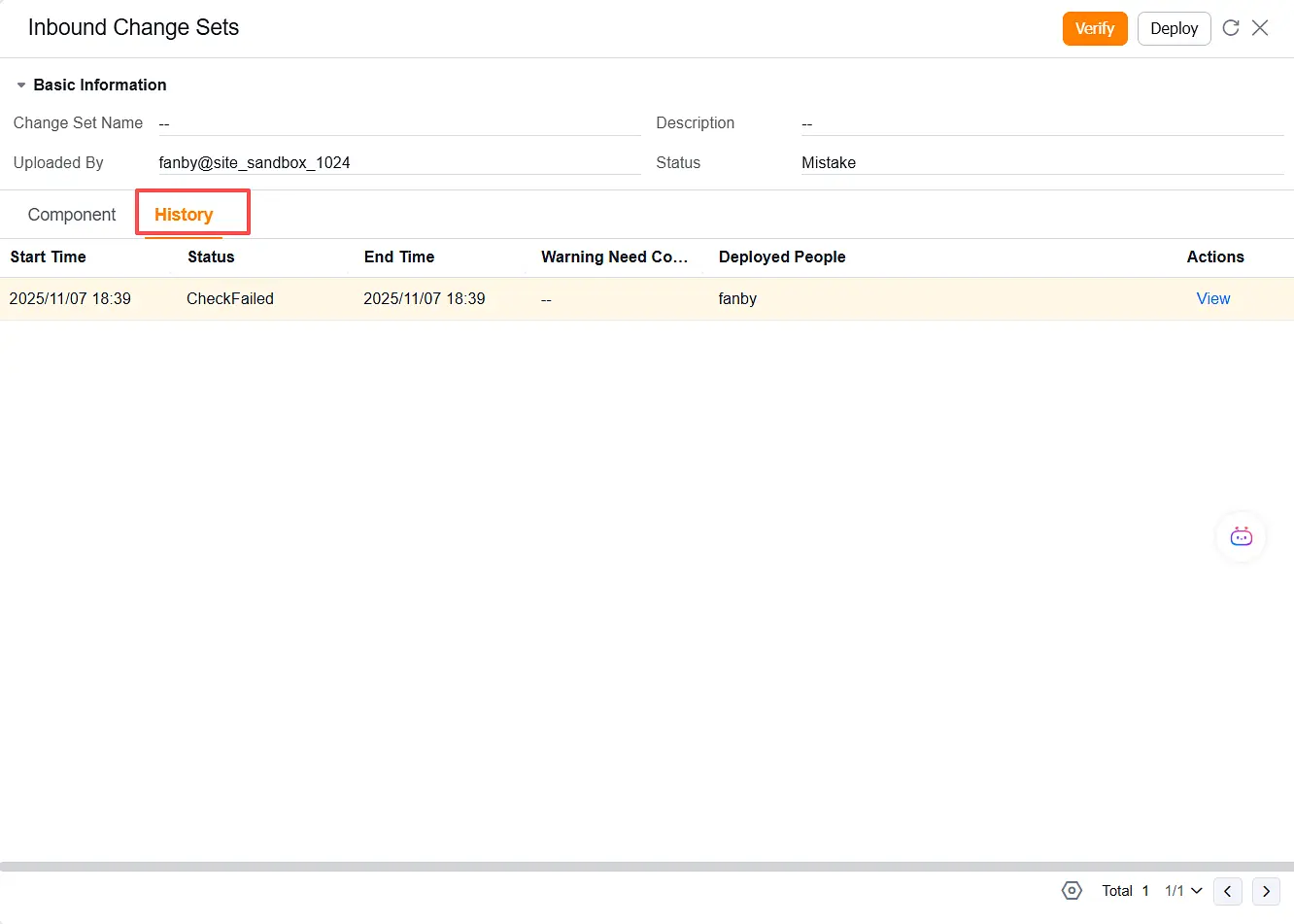Click the Start Time column header
1294x924 pixels.
49,257
